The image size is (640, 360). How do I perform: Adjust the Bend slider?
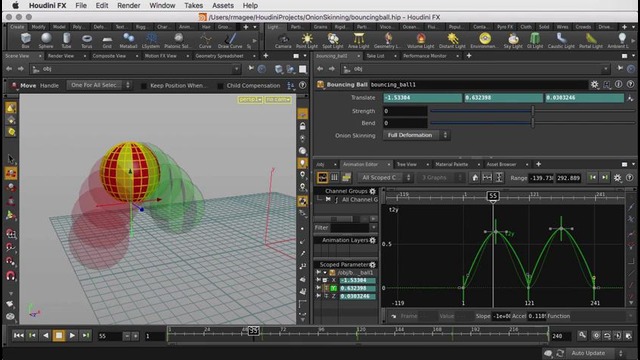point(532,123)
